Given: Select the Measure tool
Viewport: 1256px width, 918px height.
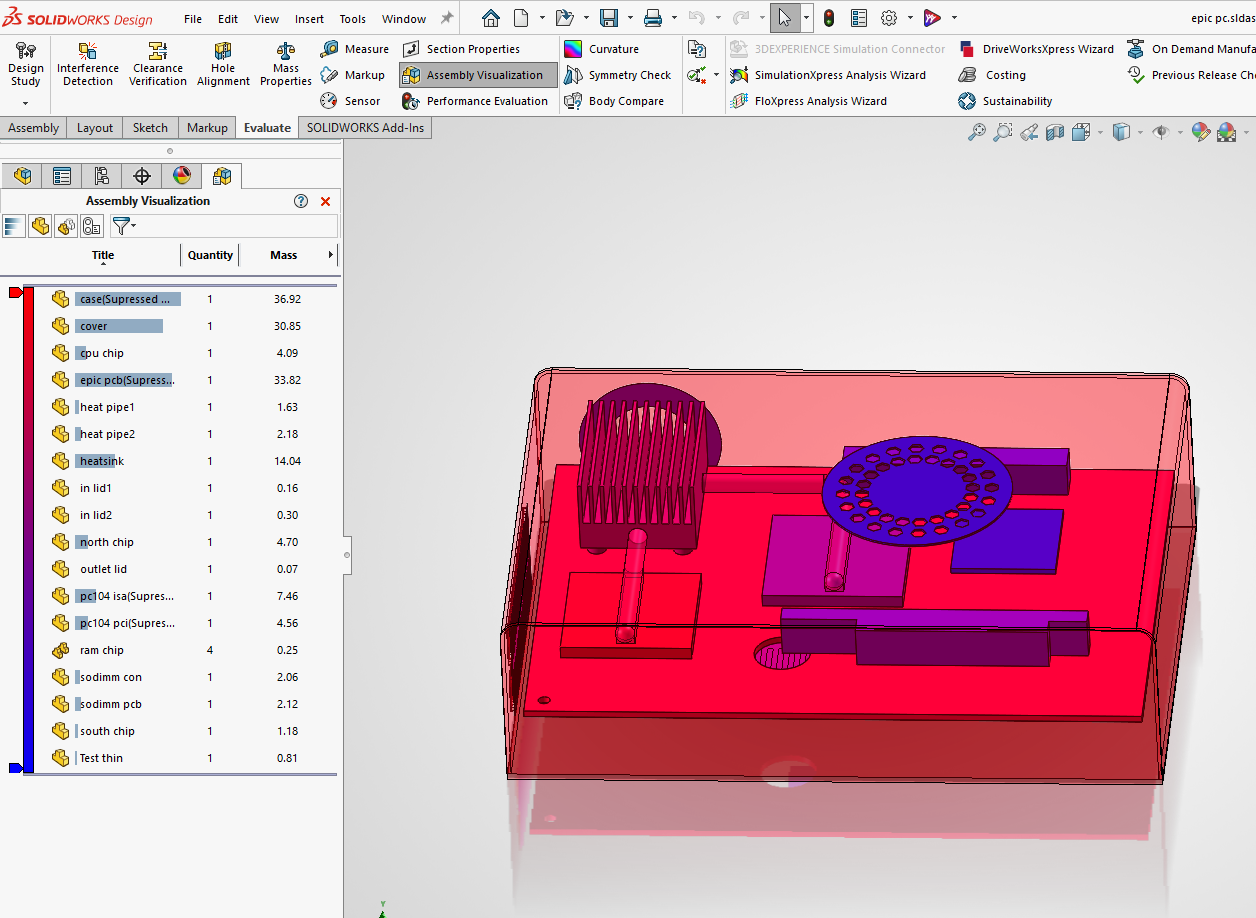Looking at the screenshot, I should pyautogui.click(x=355, y=49).
